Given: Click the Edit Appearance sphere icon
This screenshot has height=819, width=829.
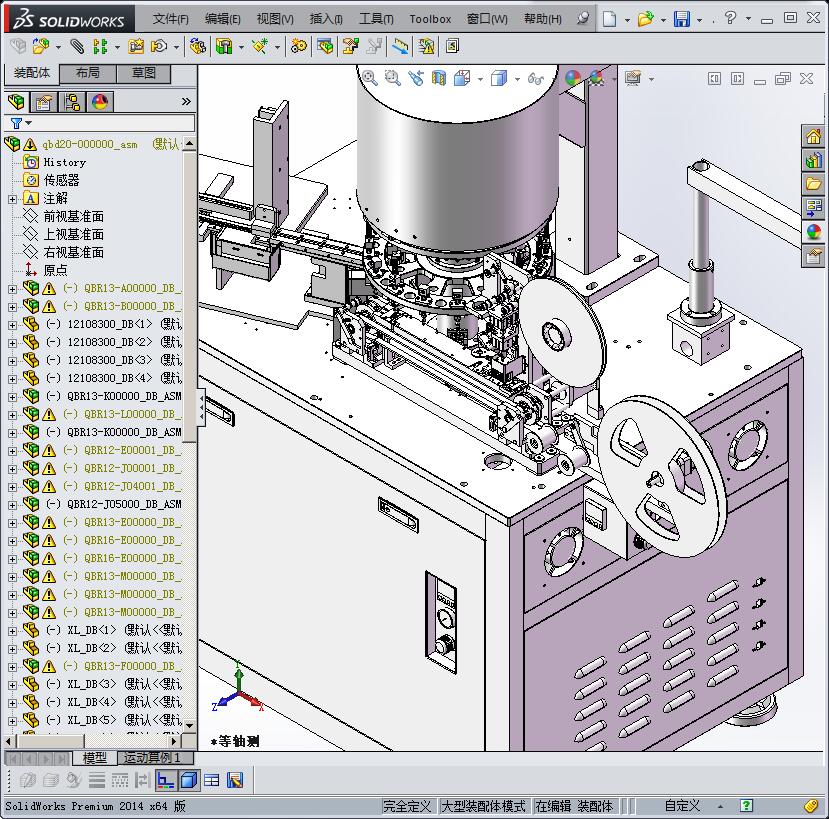Looking at the screenshot, I should [x=573, y=78].
